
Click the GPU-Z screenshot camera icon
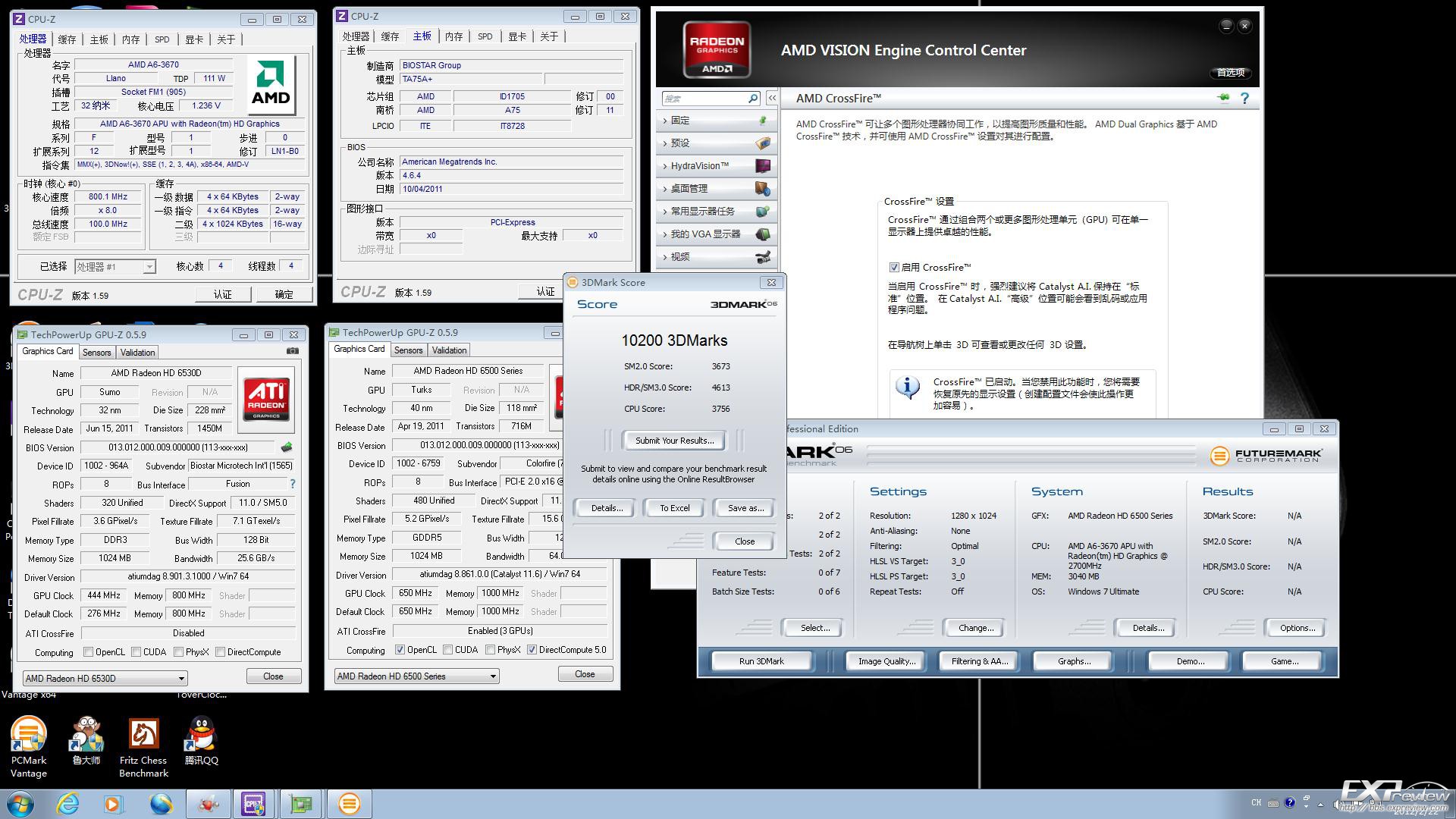tap(293, 351)
